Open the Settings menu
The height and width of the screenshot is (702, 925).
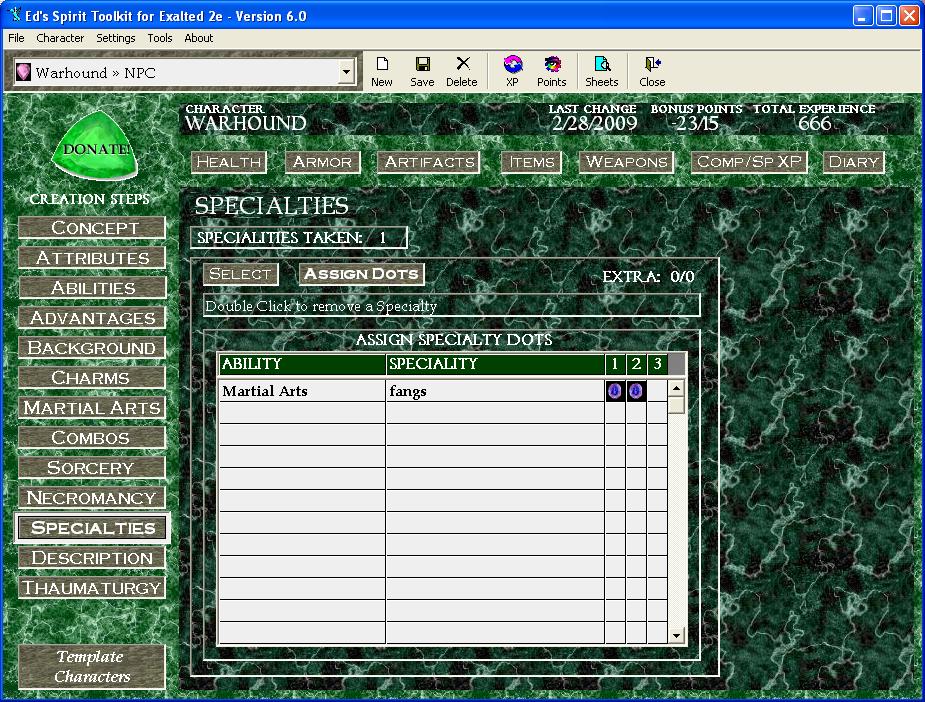(116, 38)
